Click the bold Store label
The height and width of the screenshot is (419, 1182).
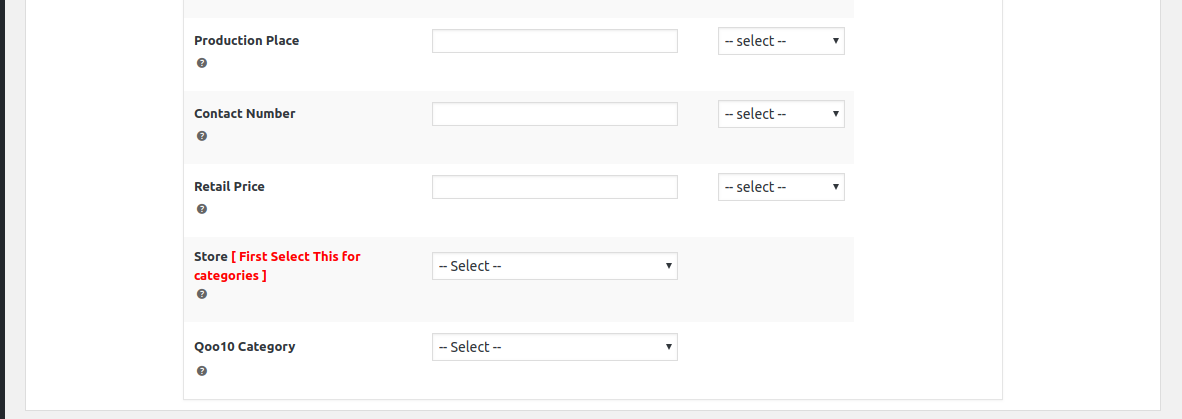210,257
